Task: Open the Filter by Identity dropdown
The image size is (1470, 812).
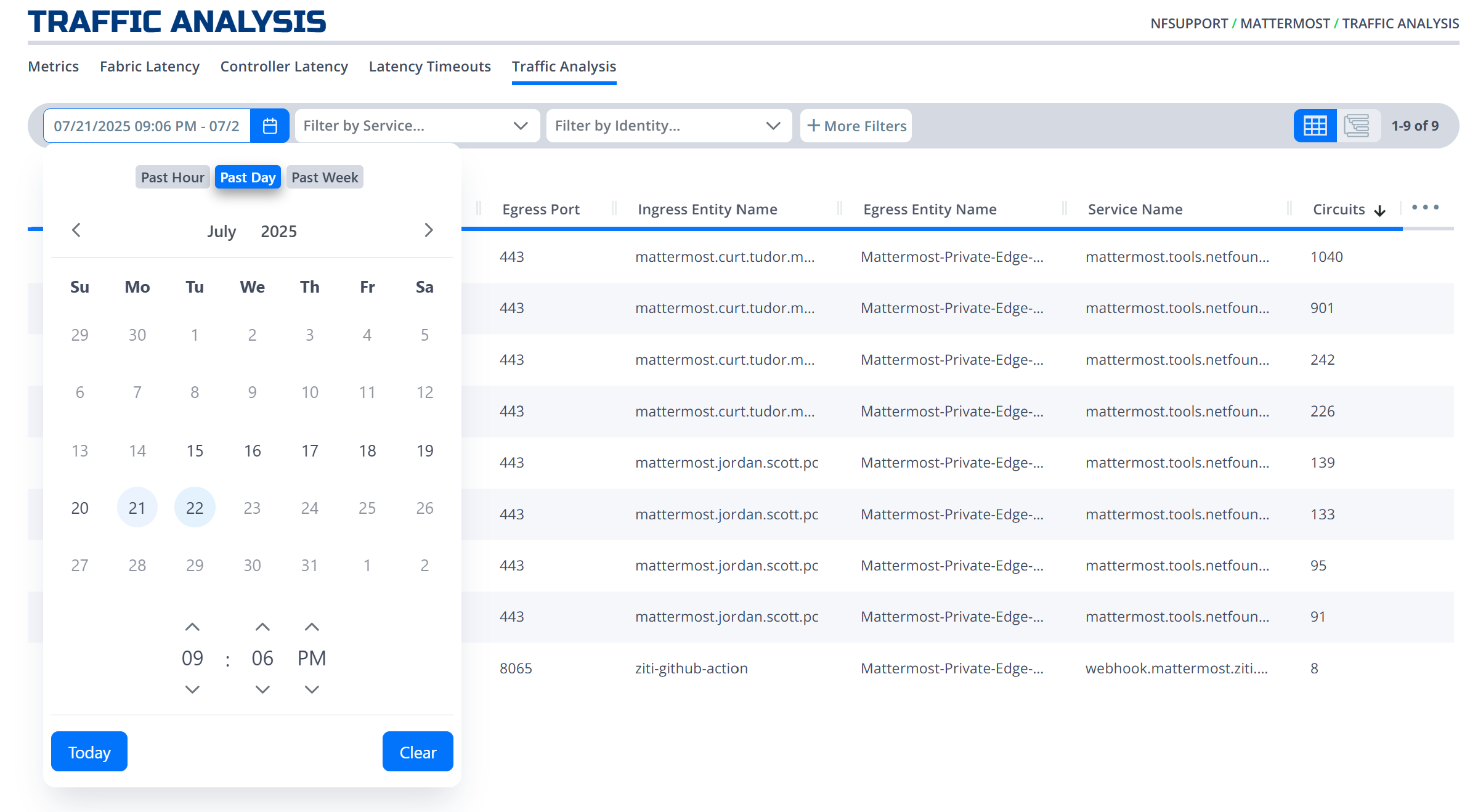Action: (669, 126)
